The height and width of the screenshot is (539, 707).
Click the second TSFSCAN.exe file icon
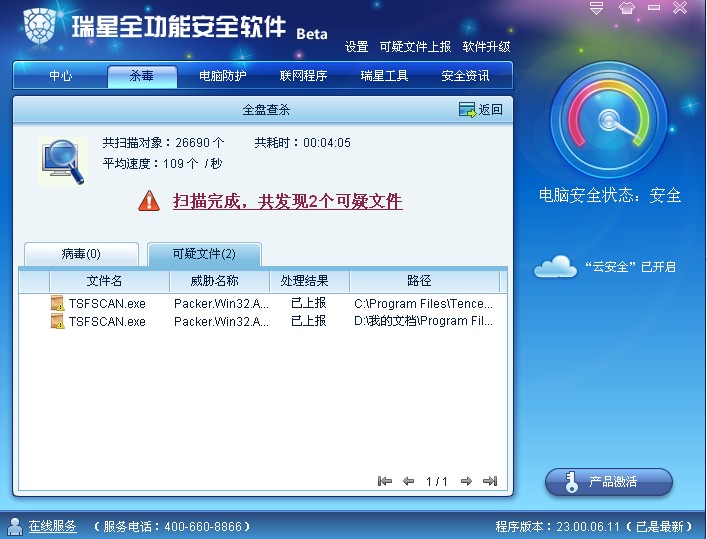pyautogui.click(x=57, y=321)
